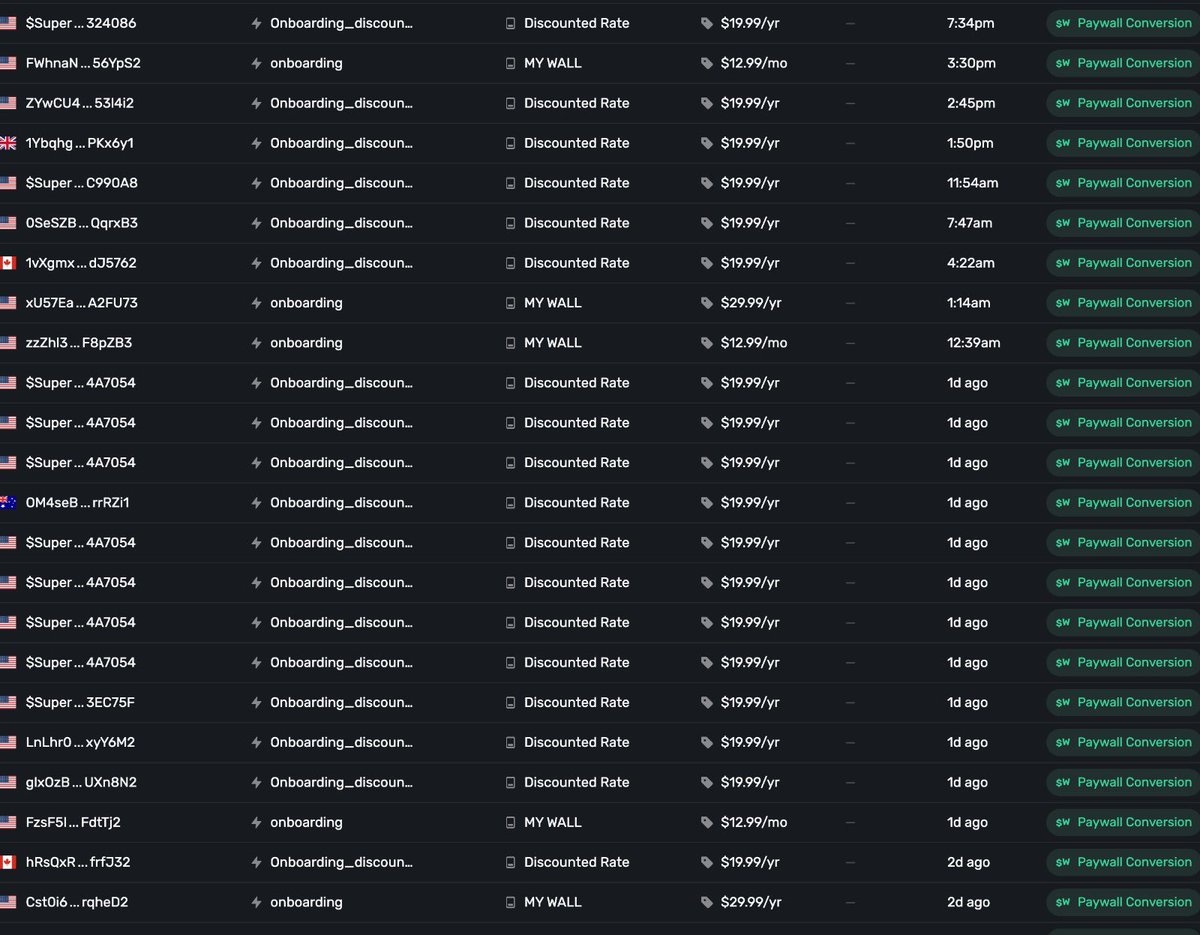Open user $Super…324086
The width and height of the screenshot is (1200, 935).
tap(81, 23)
